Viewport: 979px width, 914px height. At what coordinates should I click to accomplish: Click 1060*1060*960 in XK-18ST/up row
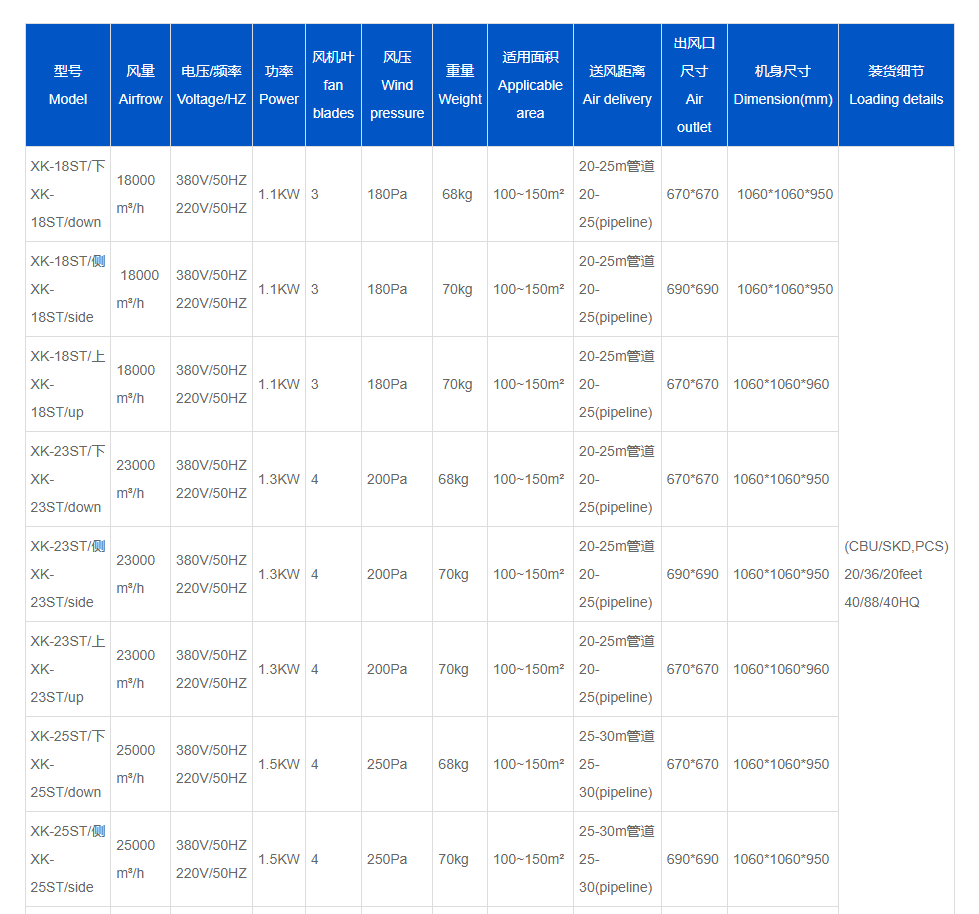click(781, 384)
